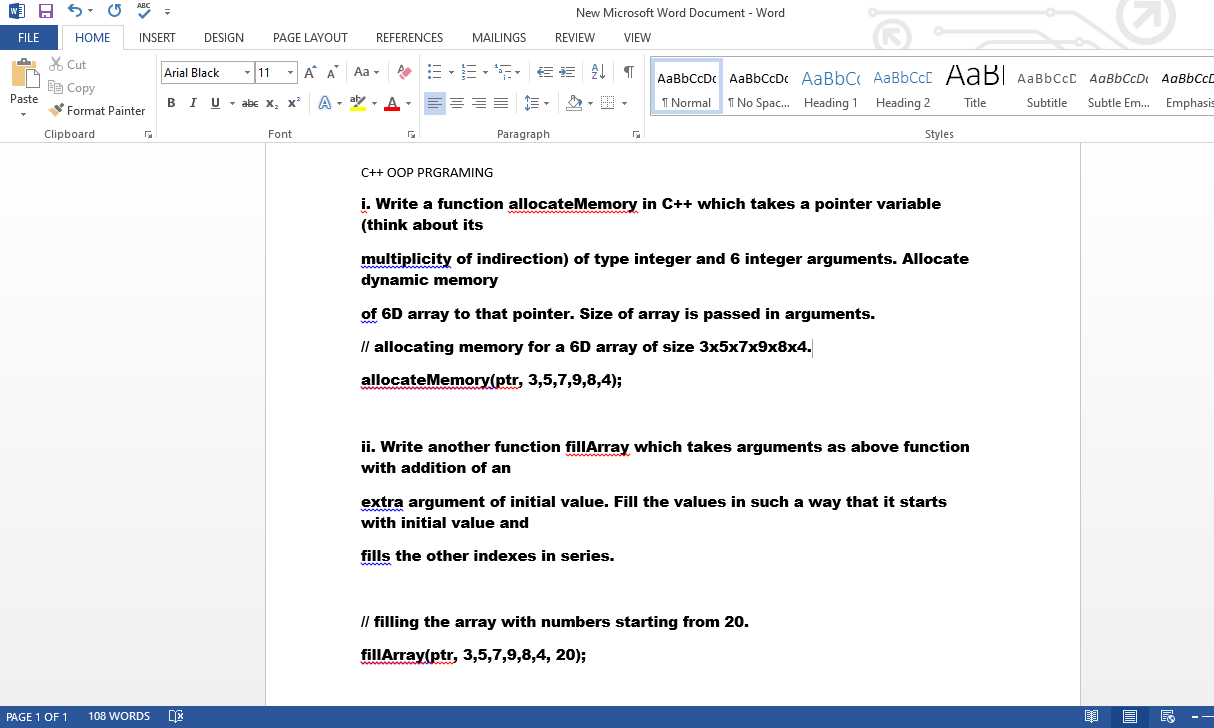Apply italic formatting
The height and width of the screenshot is (728, 1214).
tap(192, 102)
